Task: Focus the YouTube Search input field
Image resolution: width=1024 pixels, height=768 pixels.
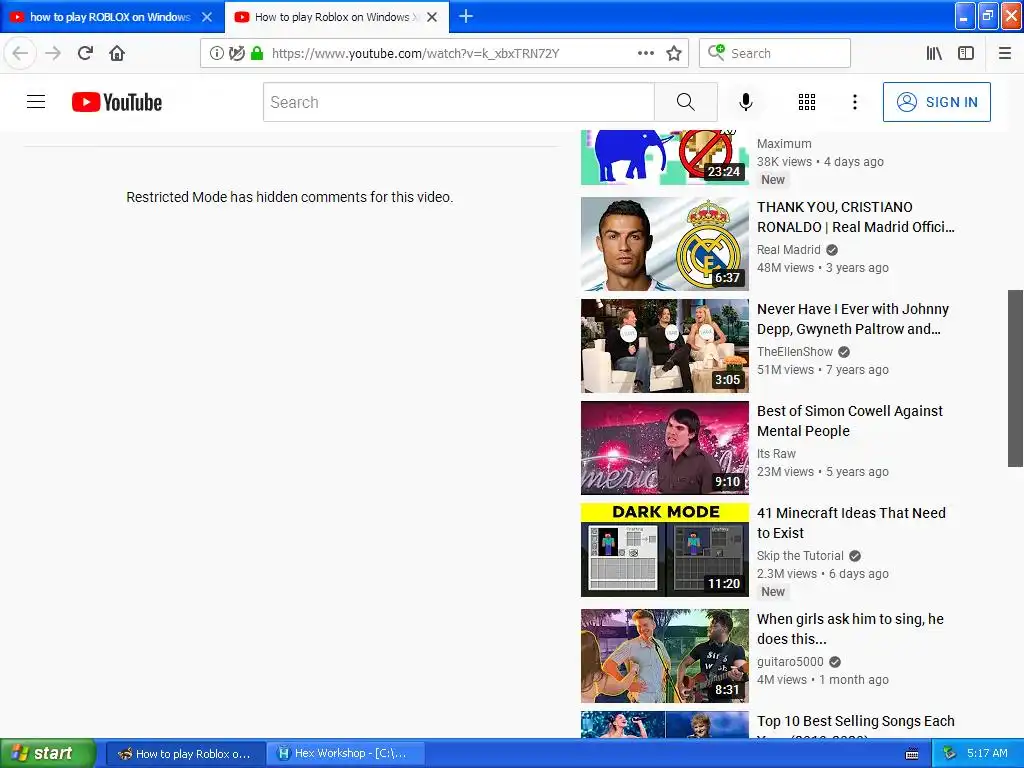Action: click(x=458, y=102)
